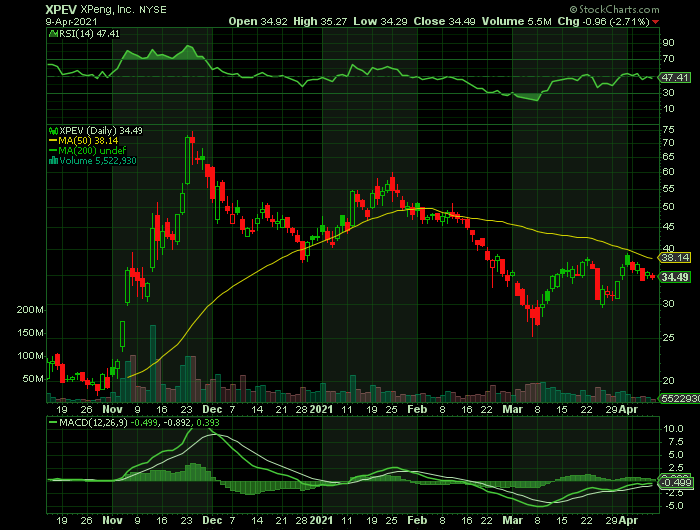The width and height of the screenshot is (700, 530).
Task: Click the Volume legend bars icon
Action: click(53, 161)
